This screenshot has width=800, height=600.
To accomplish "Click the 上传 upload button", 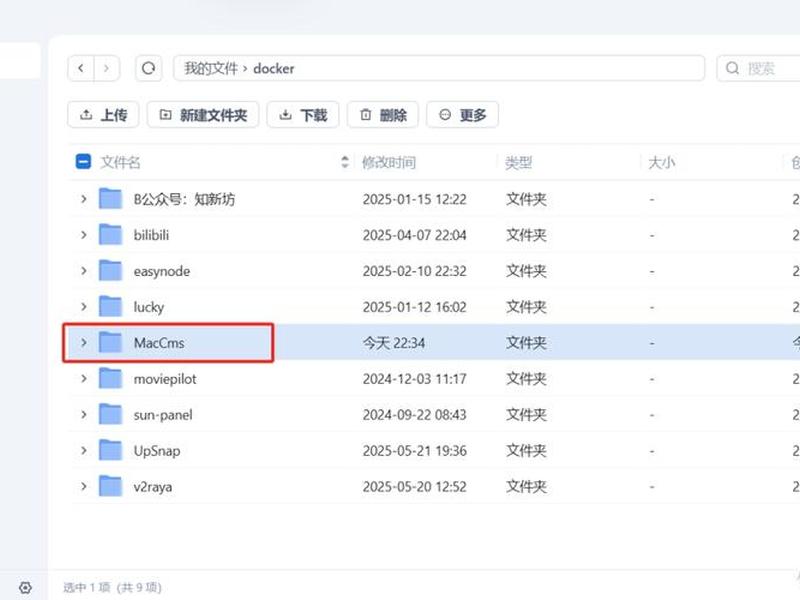I will 103,115.
